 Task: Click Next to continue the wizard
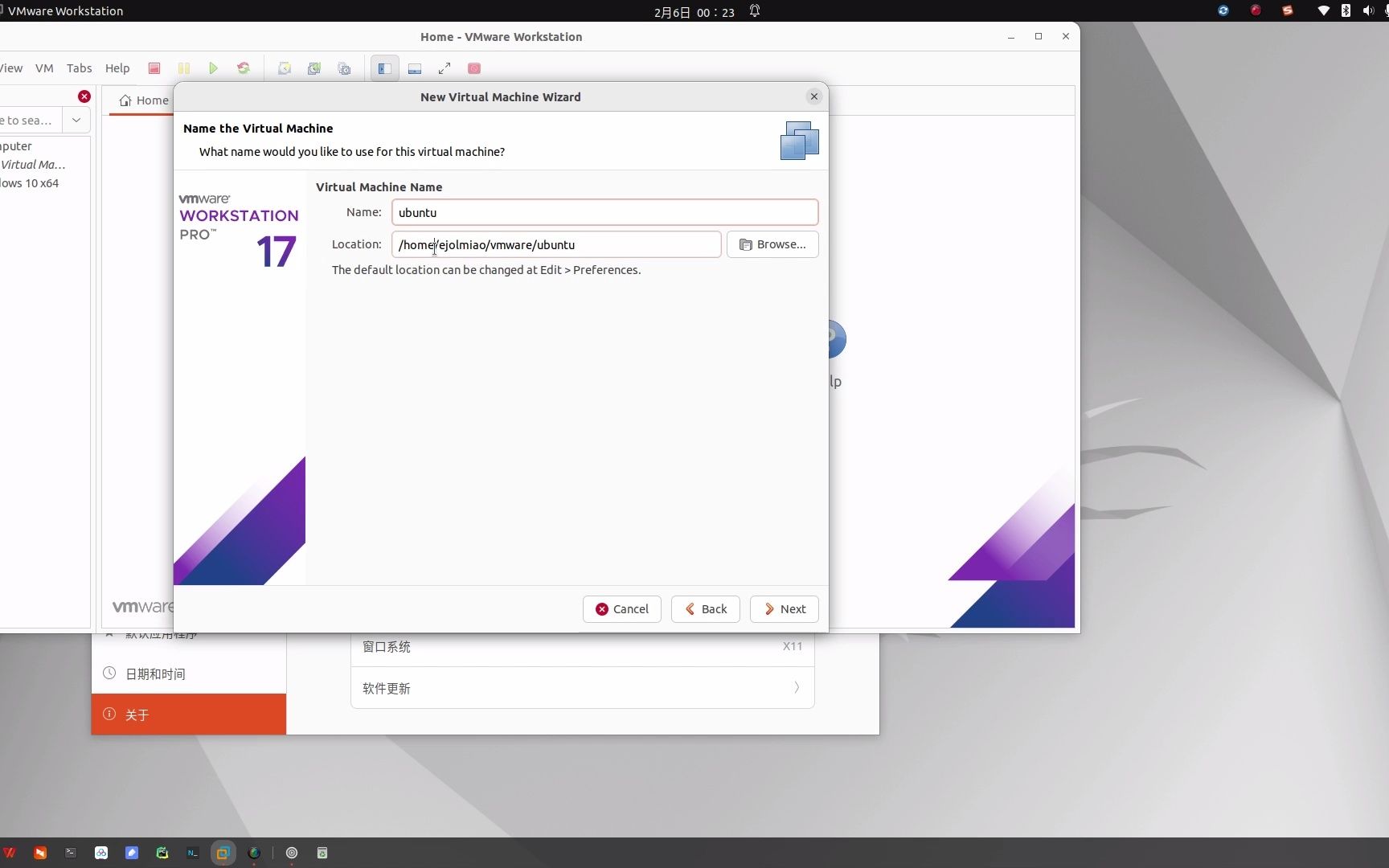coord(784,609)
